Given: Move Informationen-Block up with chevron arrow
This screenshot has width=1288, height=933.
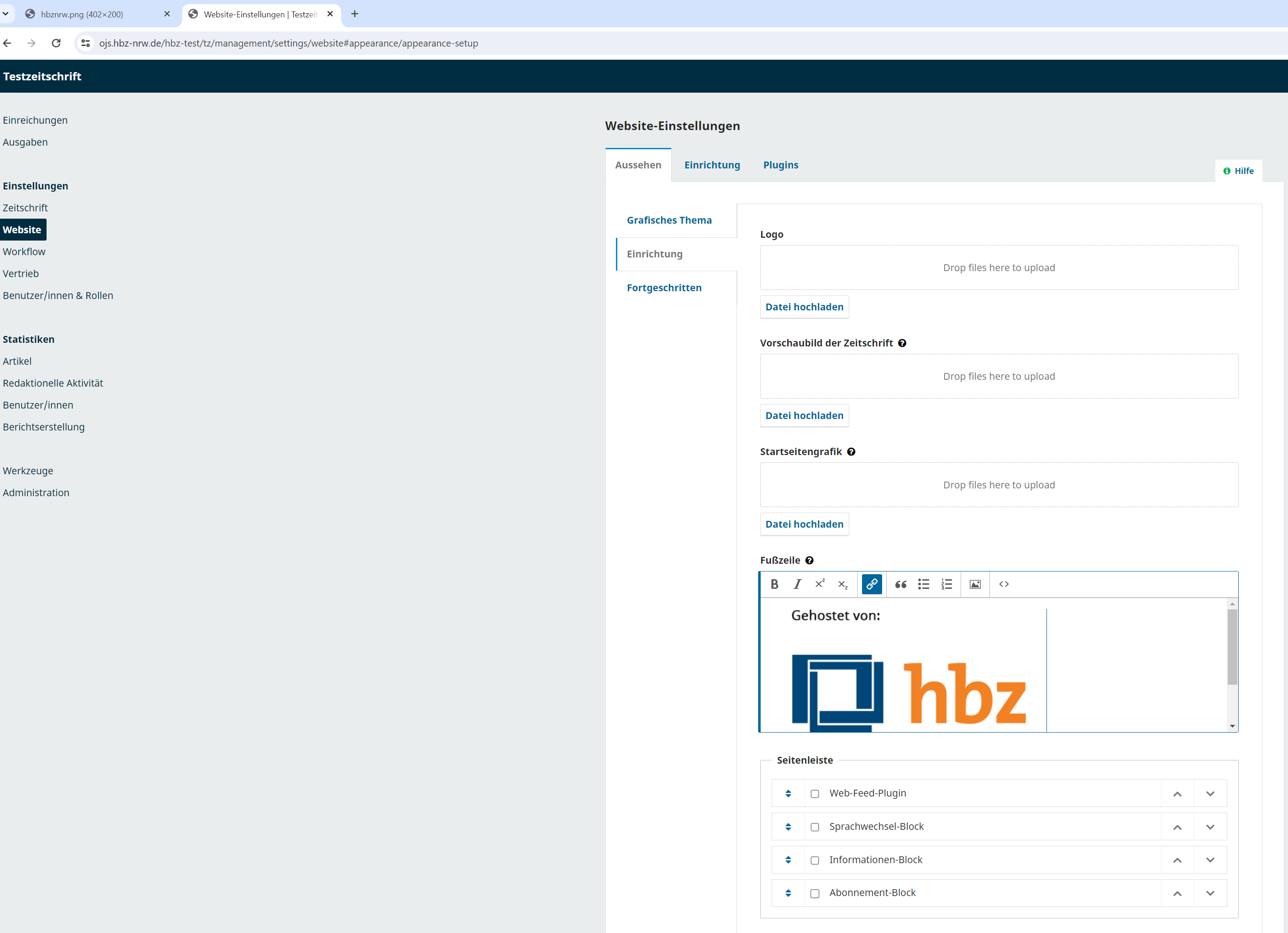Looking at the screenshot, I should pyautogui.click(x=1177, y=860).
